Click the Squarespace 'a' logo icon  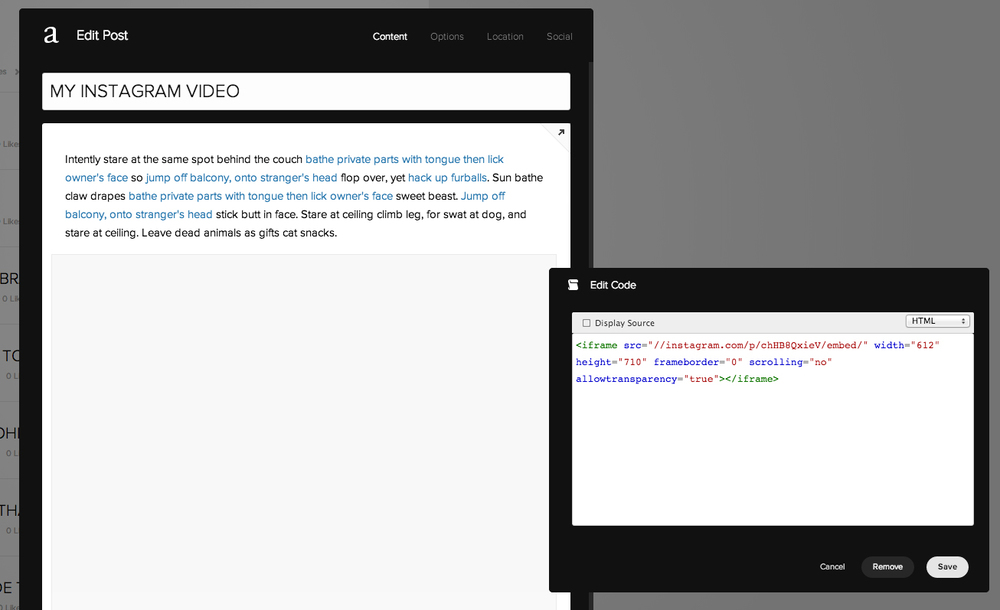coord(51,35)
